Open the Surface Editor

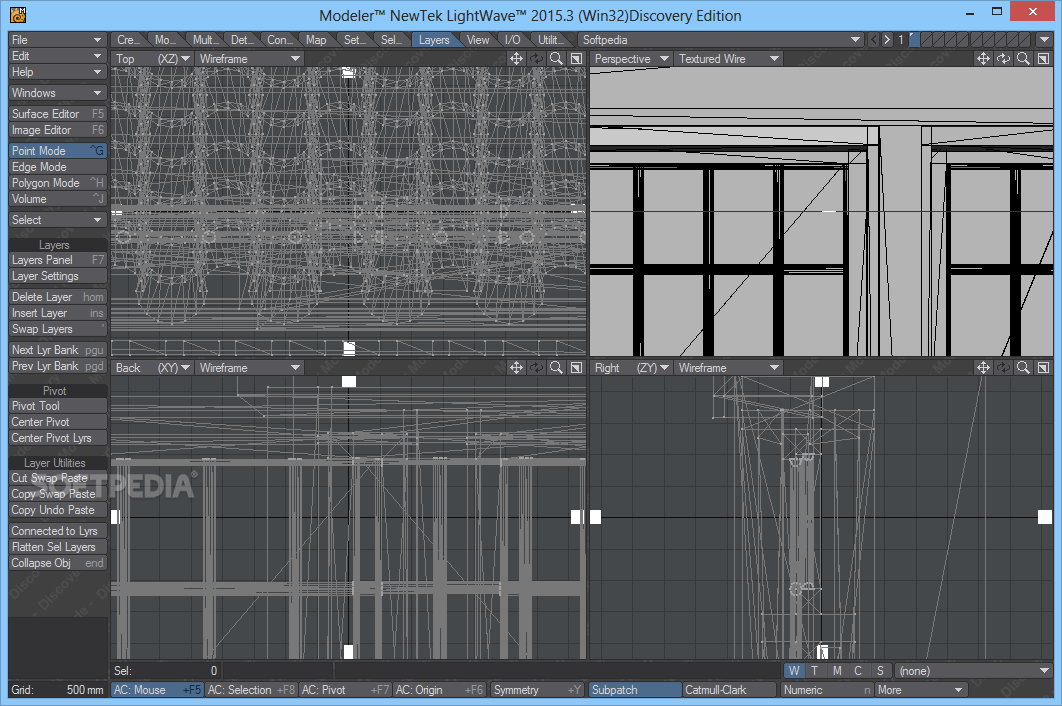click(x=58, y=114)
